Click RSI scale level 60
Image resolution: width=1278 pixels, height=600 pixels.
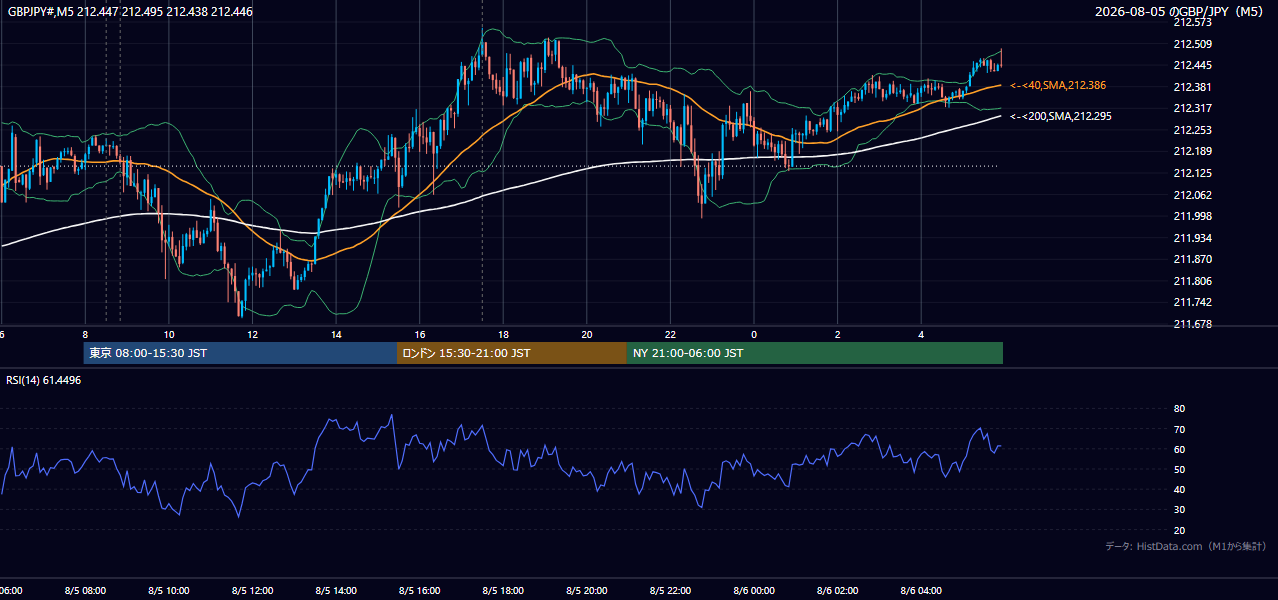1179,449
